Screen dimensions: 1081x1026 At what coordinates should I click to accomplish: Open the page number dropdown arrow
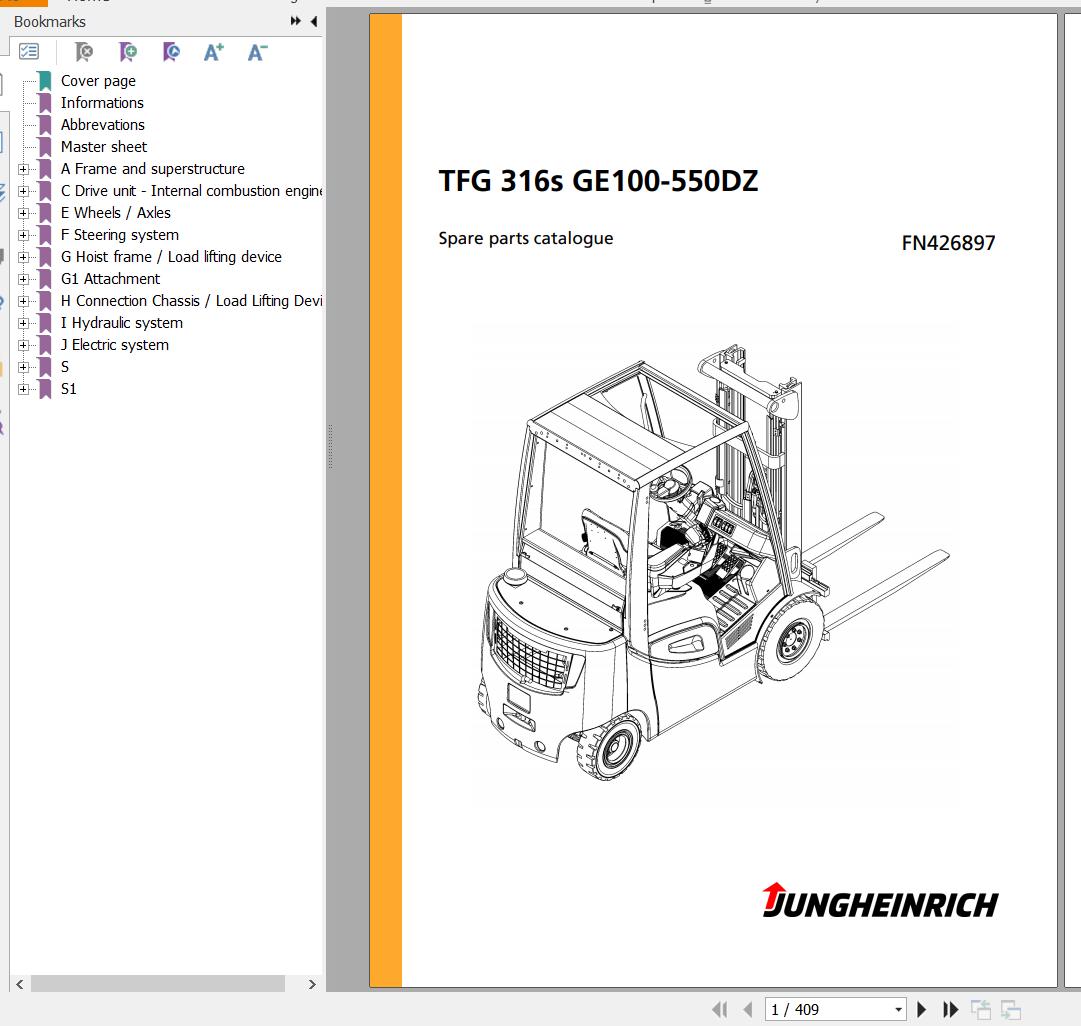point(898,1010)
